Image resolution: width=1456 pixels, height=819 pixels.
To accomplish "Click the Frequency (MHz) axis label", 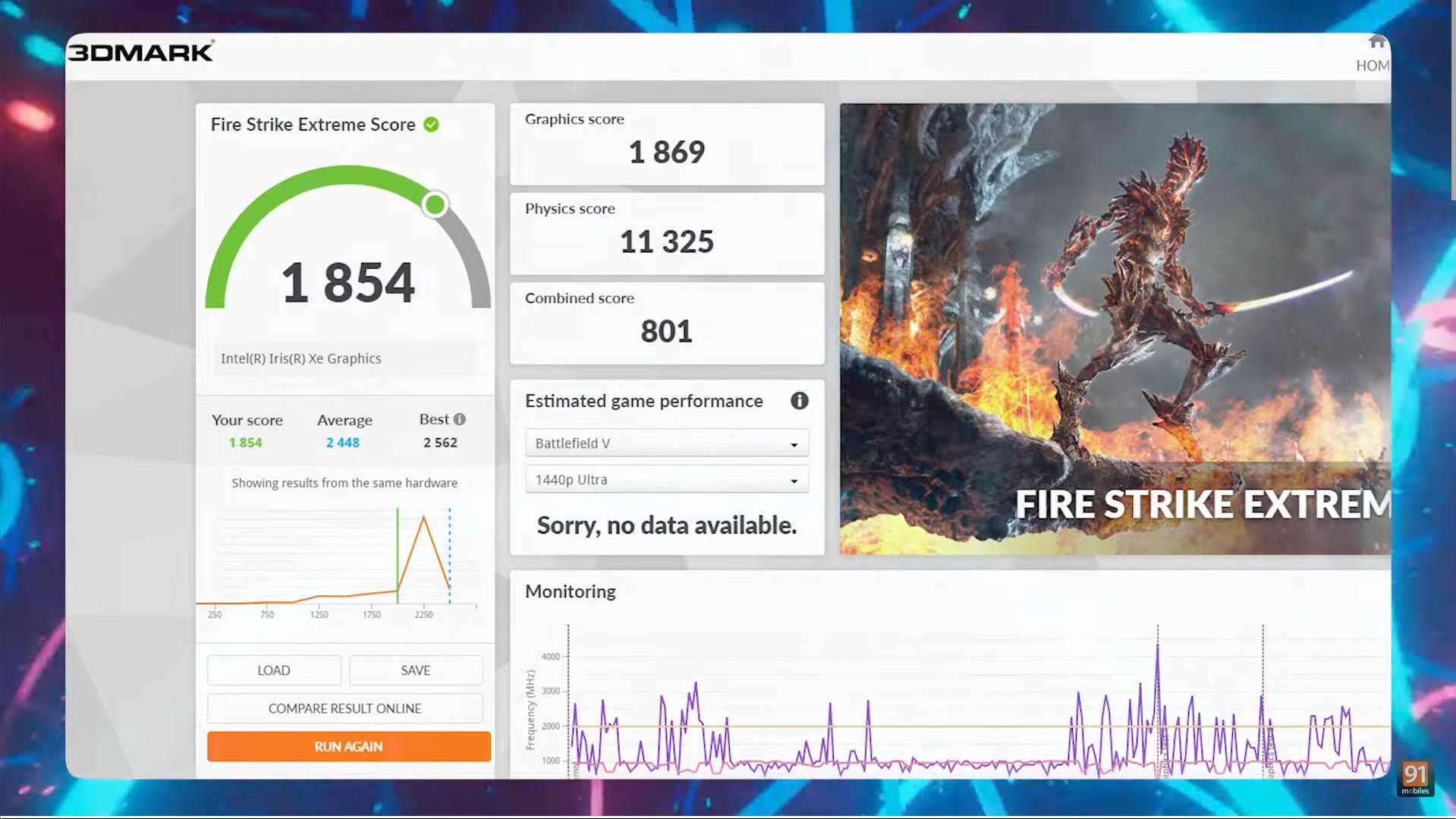I will point(530,710).
